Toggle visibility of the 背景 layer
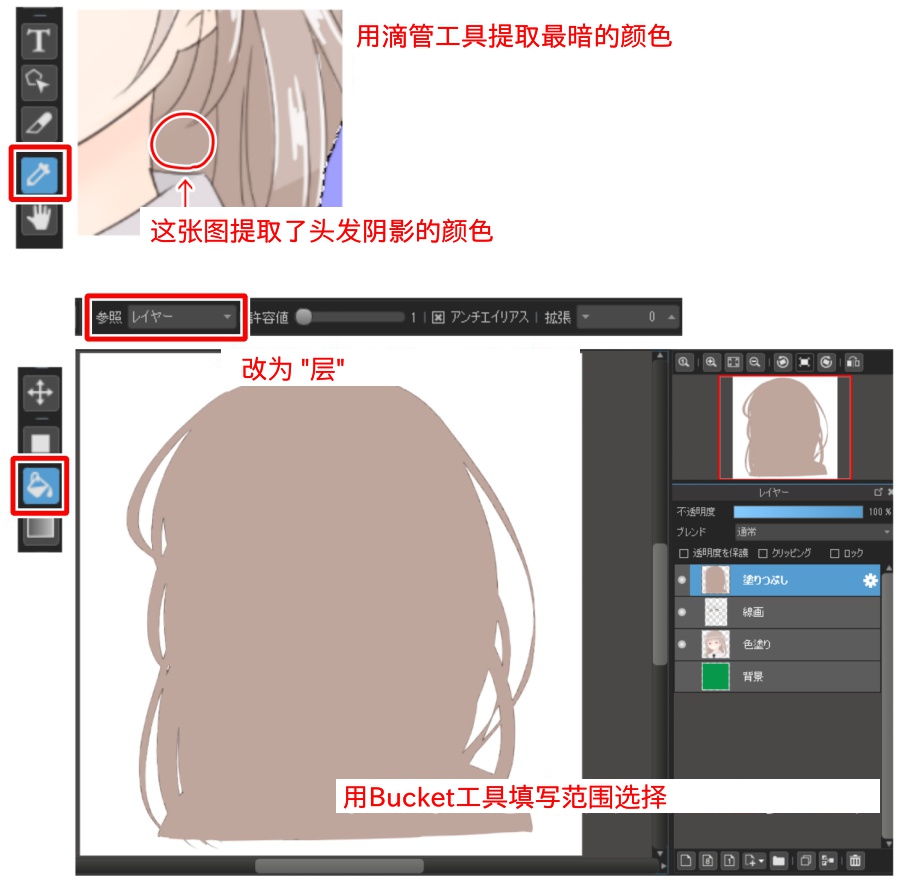This screenshot has height=882, width=900. coord(682,677)
